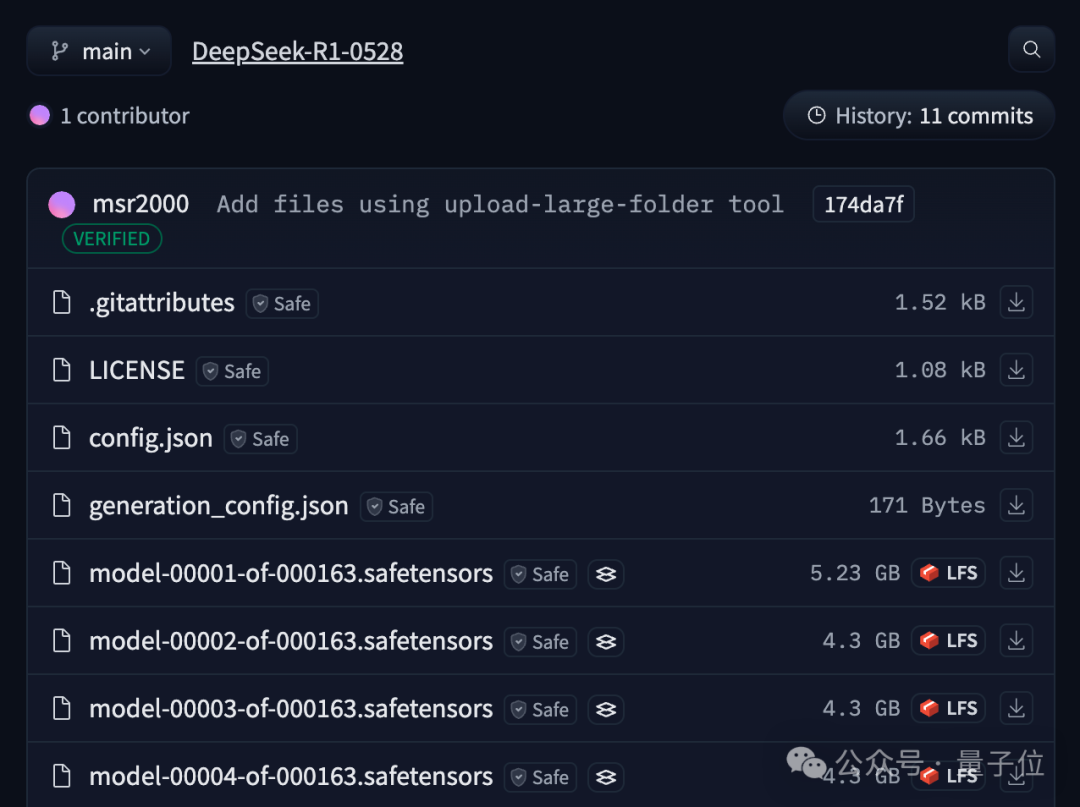Click the Safe badge for model-00001 file
This screenshot has height=807, width=1080.
pyautogui.click(x=541, y=574)
